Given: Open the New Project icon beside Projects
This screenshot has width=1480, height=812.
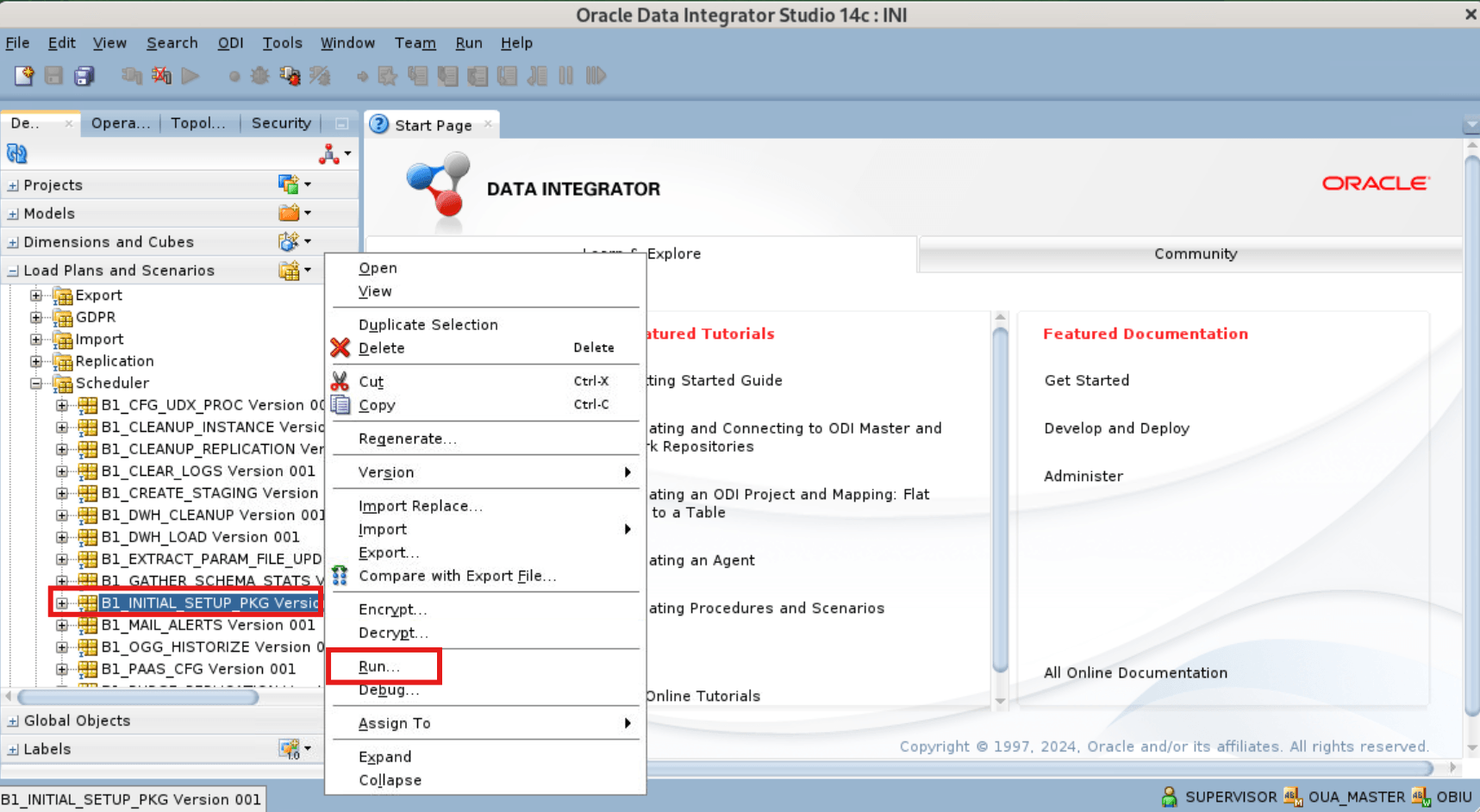Looking at the screenshot, I should [x=288, y=184].
